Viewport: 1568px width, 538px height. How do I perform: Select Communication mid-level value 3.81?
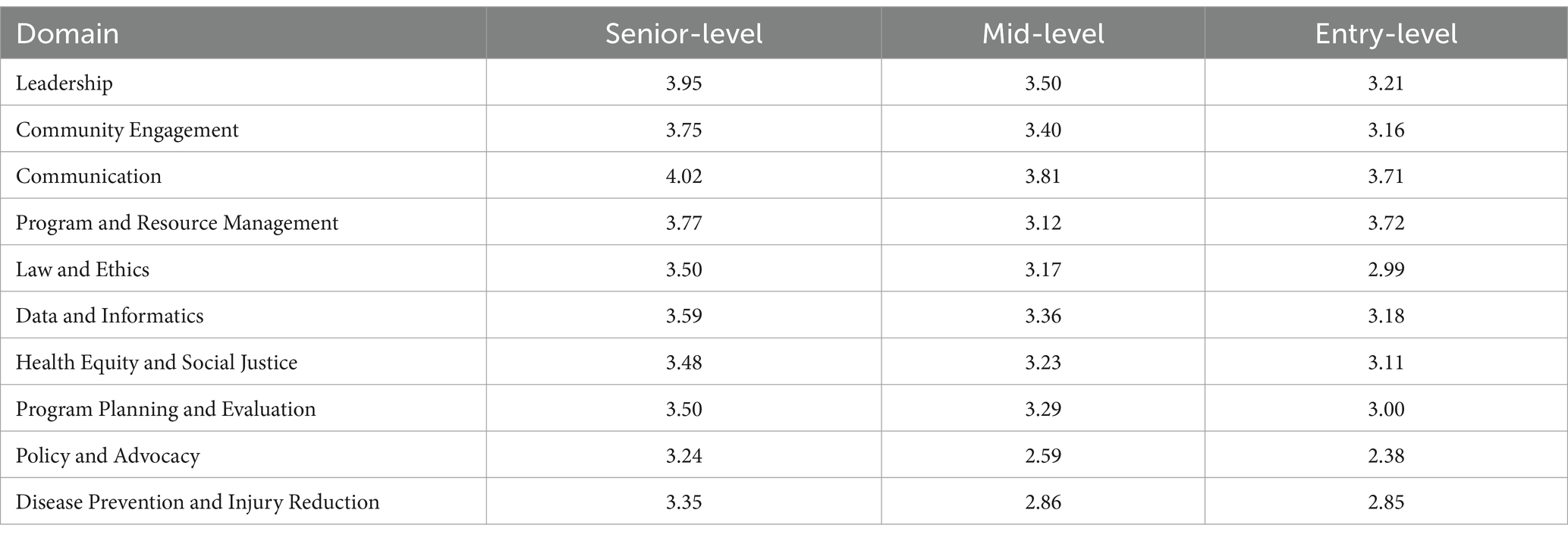point(1043,176)
